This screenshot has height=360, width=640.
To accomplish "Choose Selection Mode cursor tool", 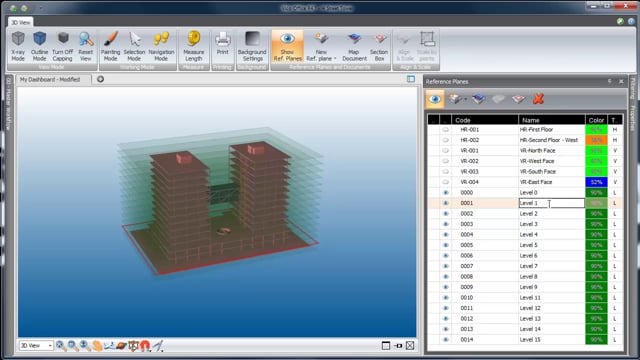I will (134, 47).
